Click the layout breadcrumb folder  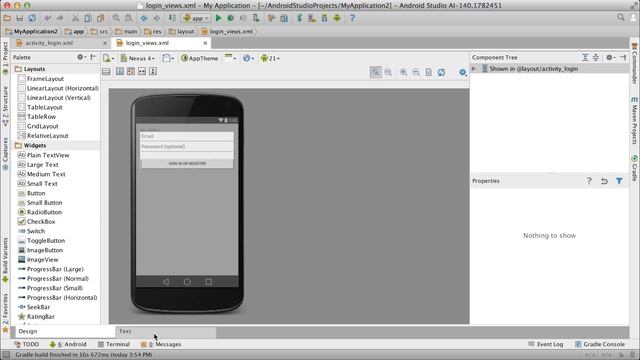point(182,31)
